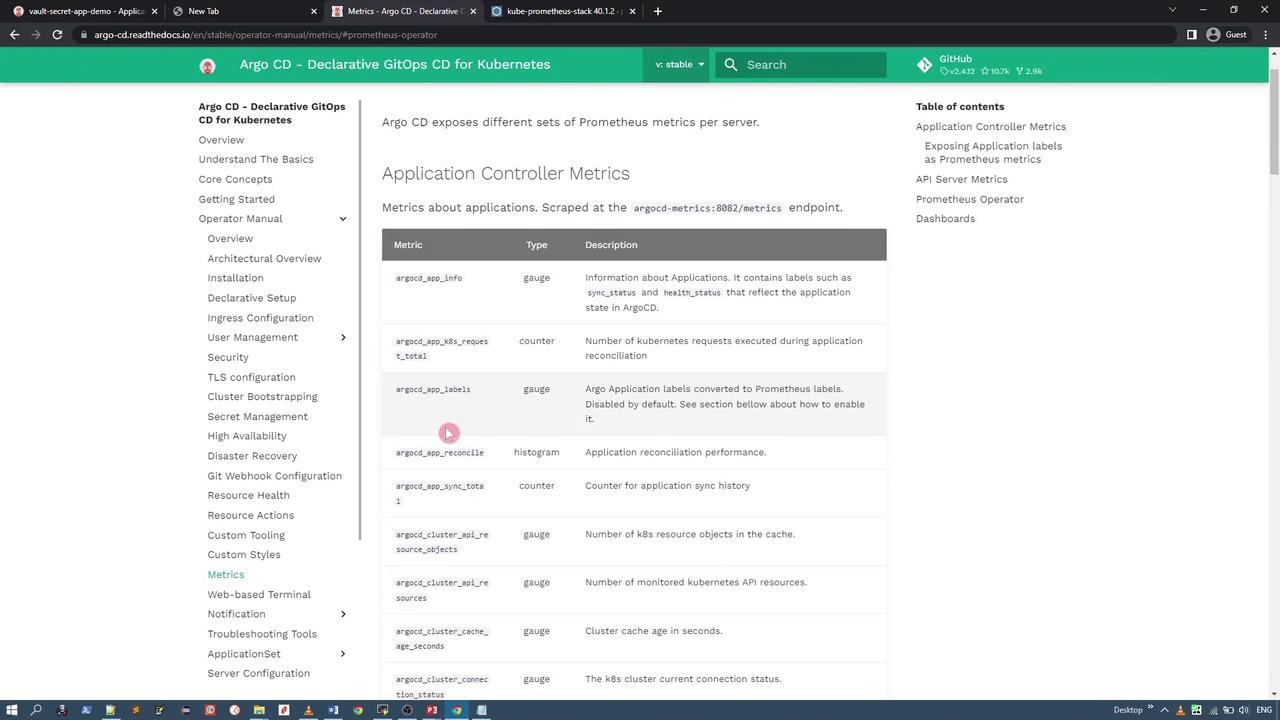Open the Secret Management page
Viewport: 1280px width, 720px height.
click(257, 417)
